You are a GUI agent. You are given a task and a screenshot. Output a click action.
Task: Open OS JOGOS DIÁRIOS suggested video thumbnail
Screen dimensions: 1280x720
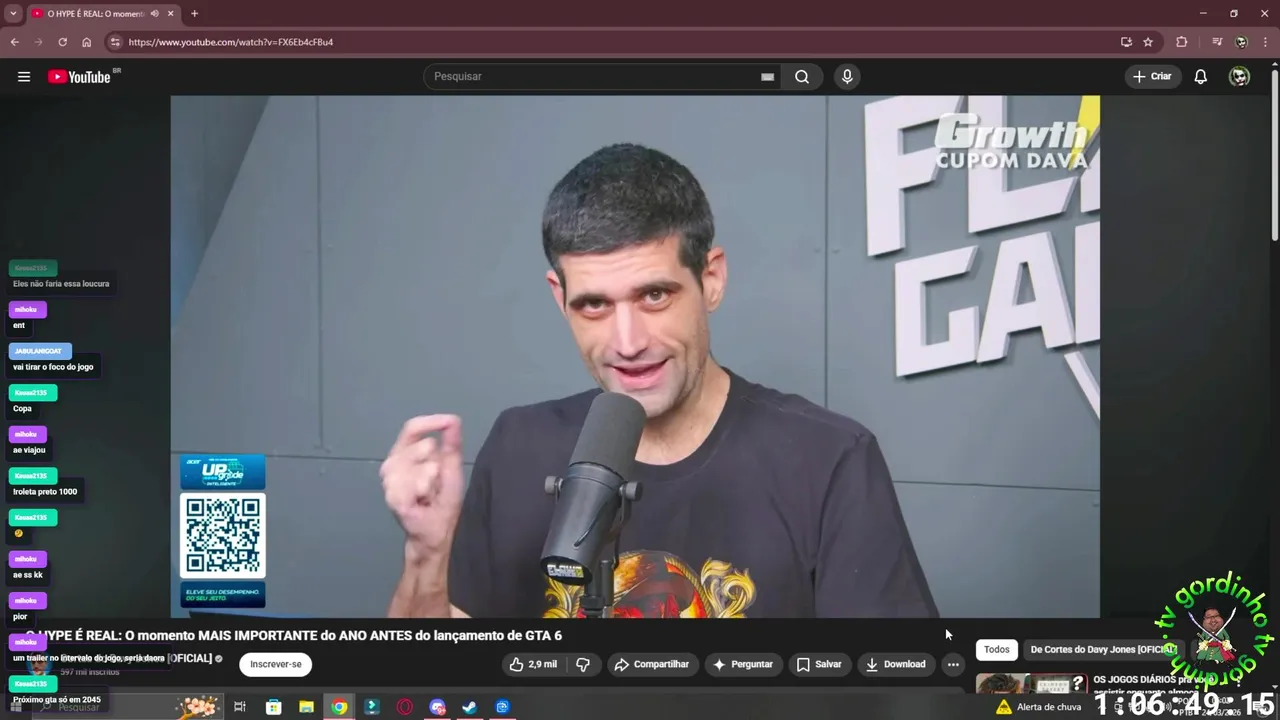pyautogui.click(x=1031, y=683)
